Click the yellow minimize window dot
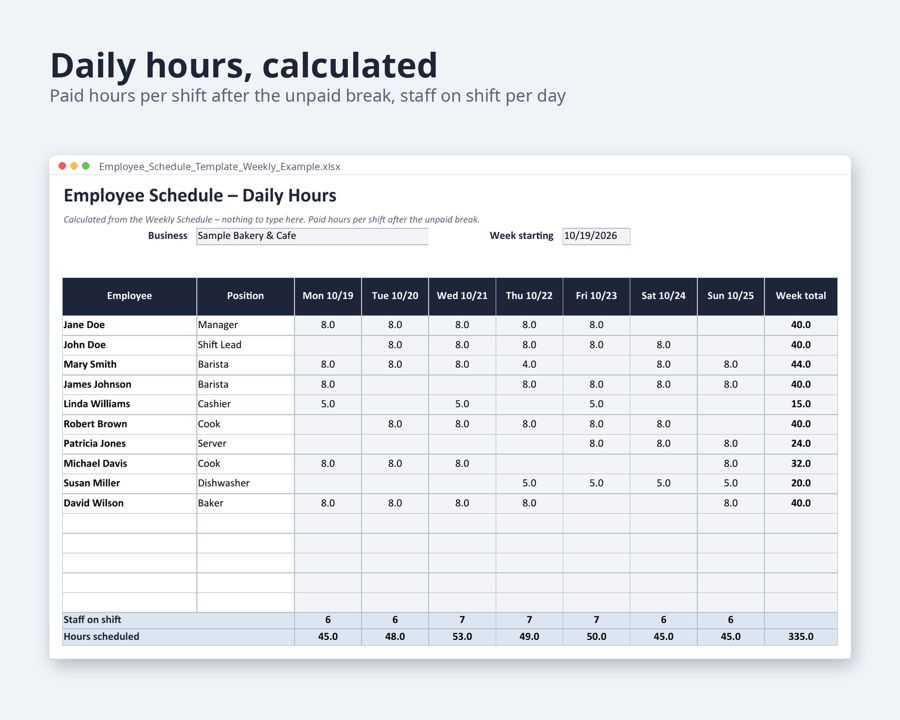This screenshot has height=720, width=900. coord(74,166)
